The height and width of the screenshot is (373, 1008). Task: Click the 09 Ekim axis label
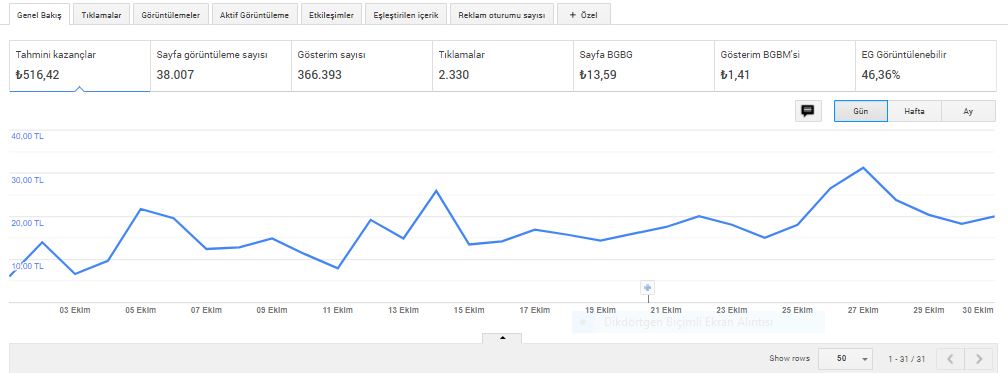click(x=271, y=310)
